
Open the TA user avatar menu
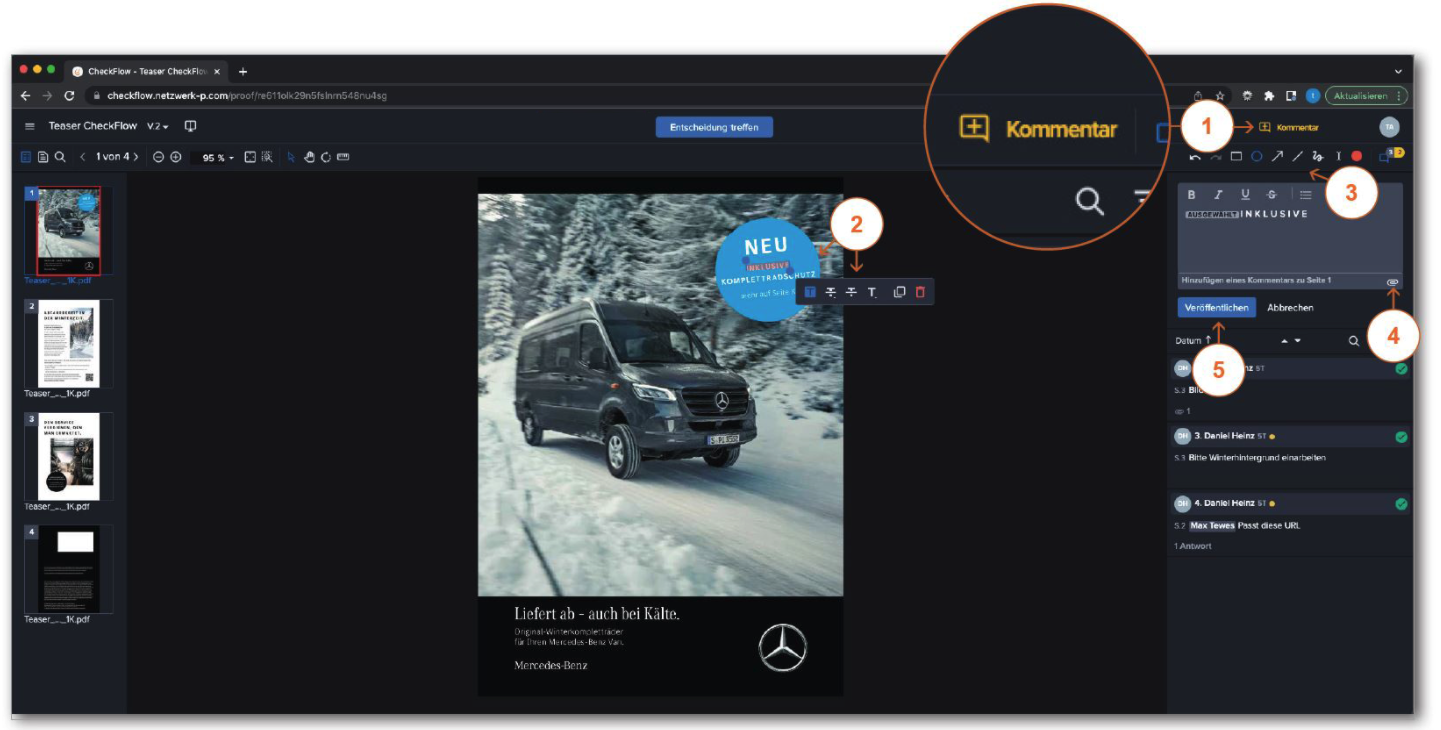pos(1389,127)
